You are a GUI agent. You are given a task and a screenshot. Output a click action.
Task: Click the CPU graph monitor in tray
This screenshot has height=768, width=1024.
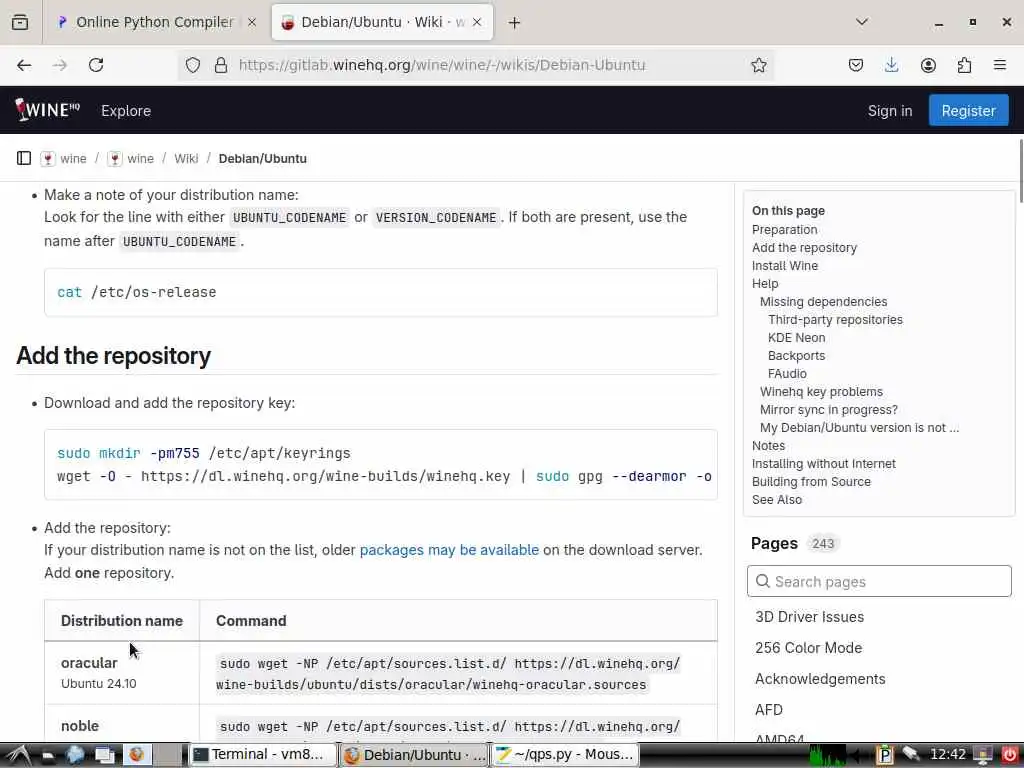pyautogui.click(x=827, y=755)
